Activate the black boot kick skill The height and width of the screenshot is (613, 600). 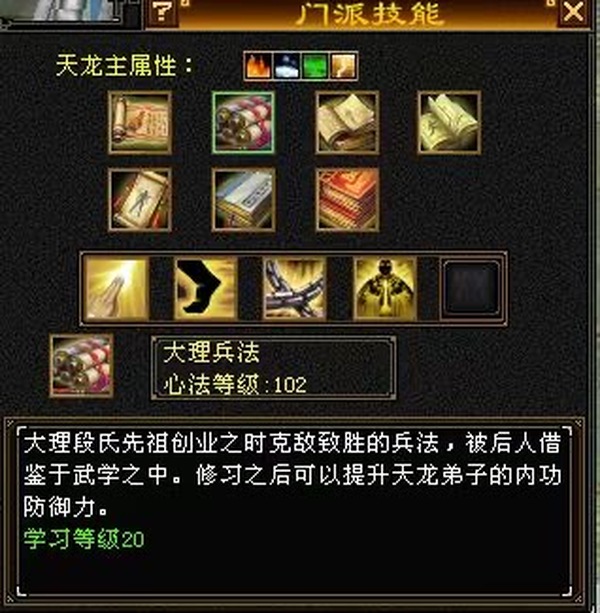coord(206,289)
